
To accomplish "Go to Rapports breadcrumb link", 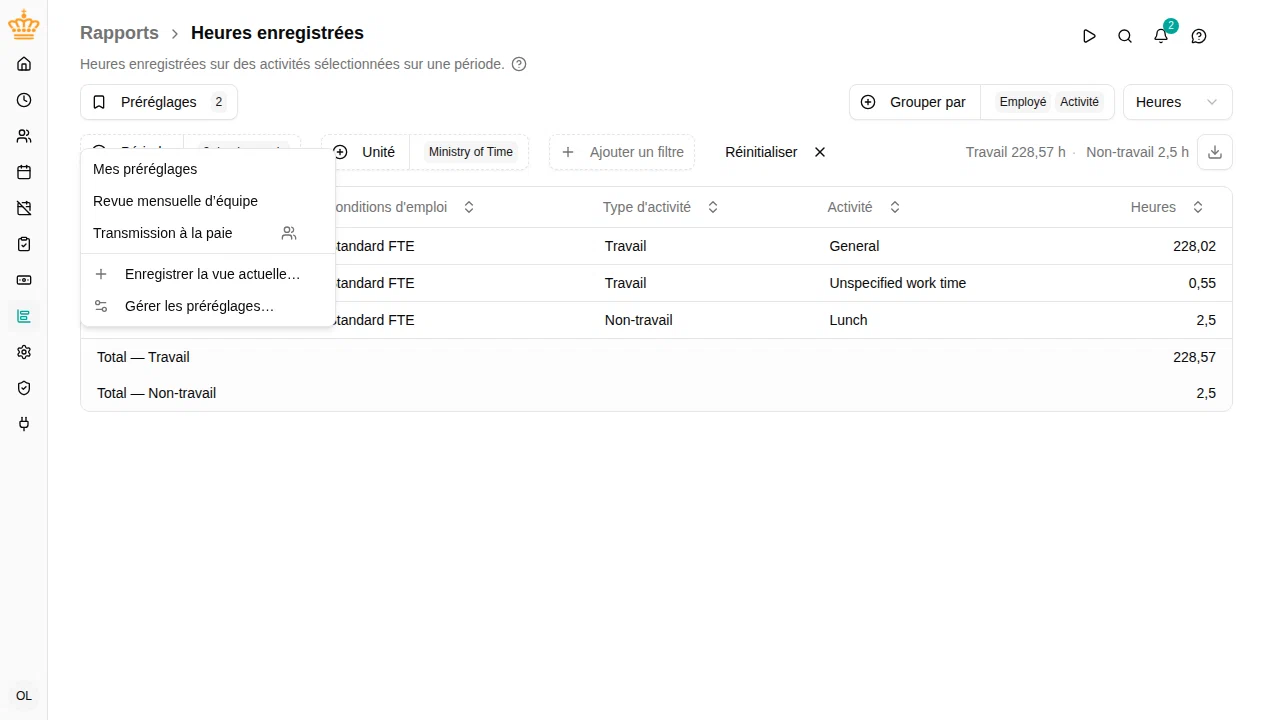I will pos(119,33).
